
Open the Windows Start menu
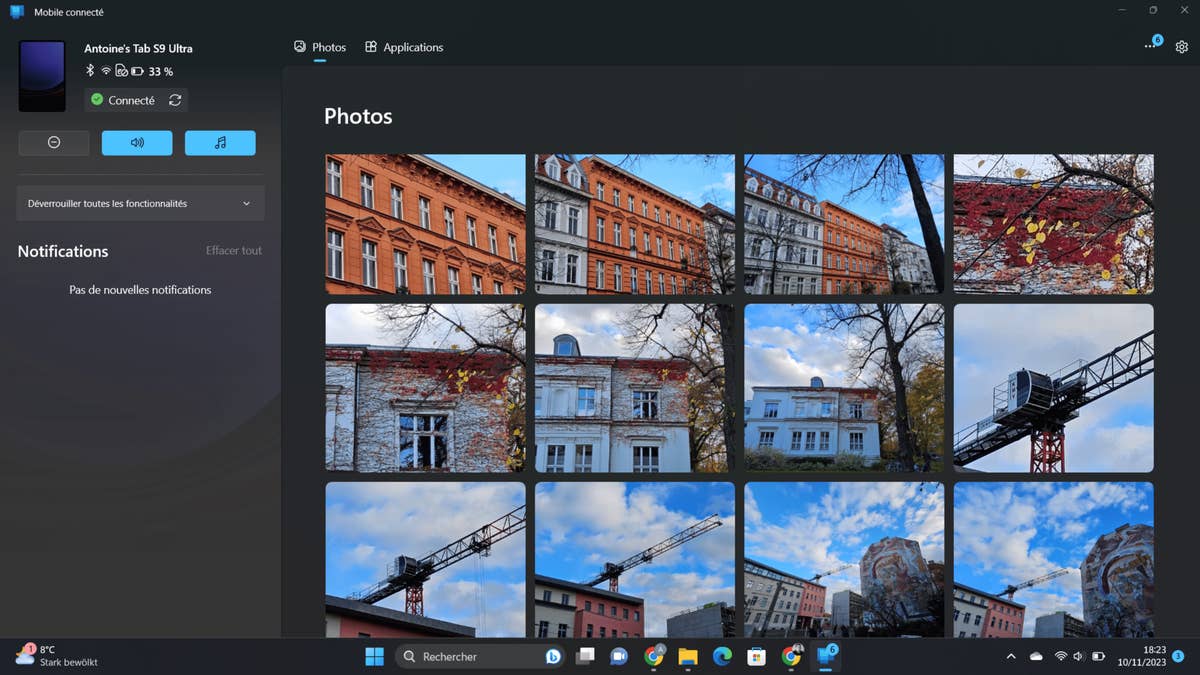(374, 657)
